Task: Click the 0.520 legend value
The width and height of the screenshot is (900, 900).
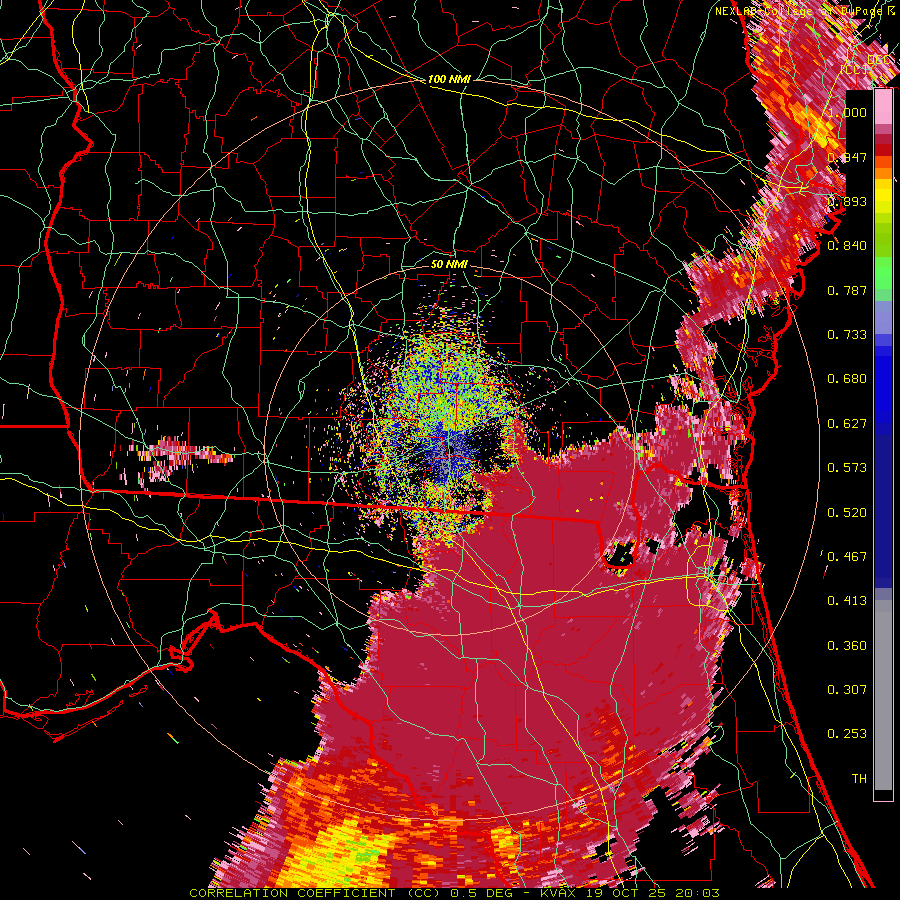Action: point(847,513)
